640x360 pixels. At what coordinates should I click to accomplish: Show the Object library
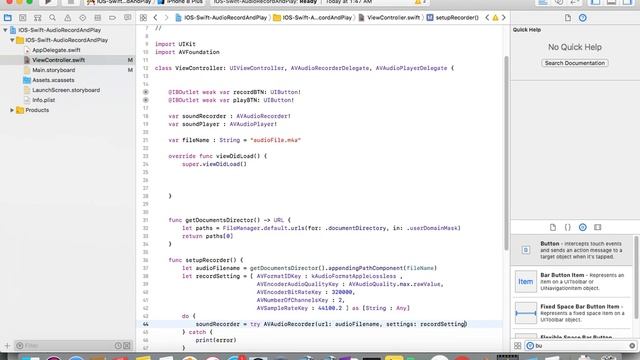click(582, 227)
